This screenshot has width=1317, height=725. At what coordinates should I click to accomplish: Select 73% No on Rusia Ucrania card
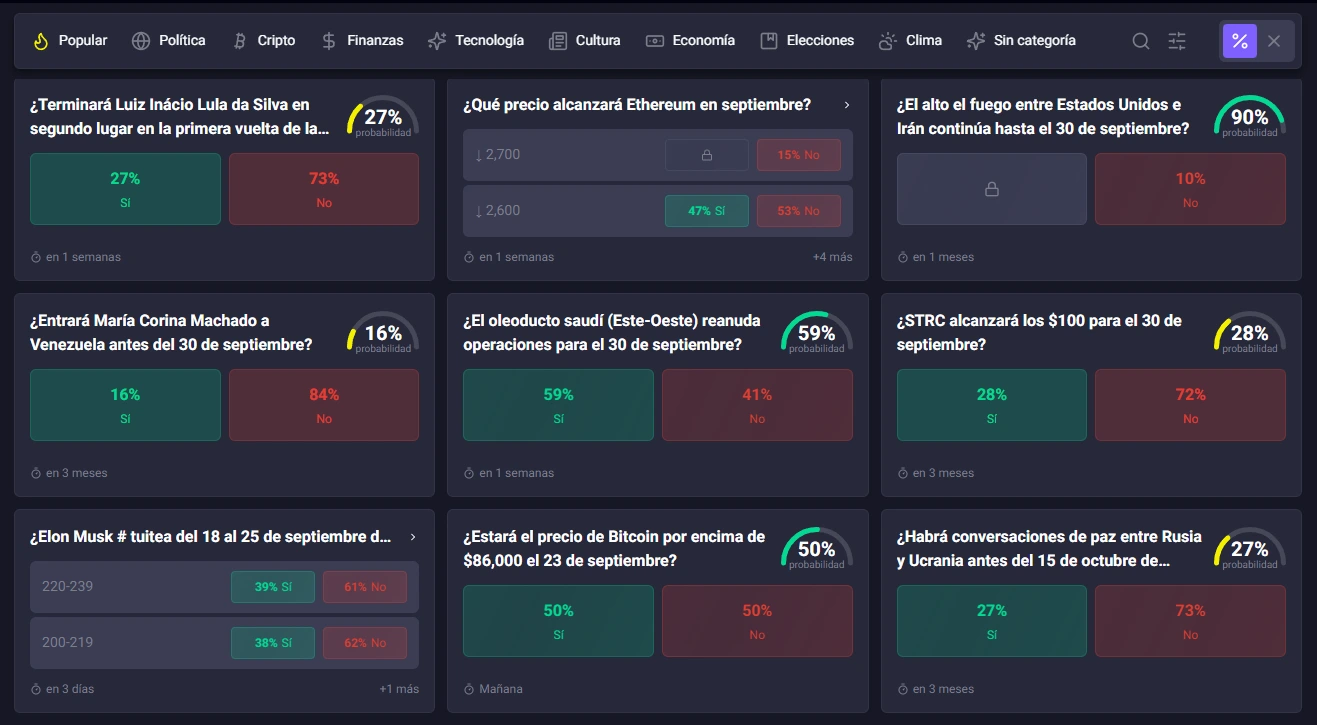click(1190, 621)
